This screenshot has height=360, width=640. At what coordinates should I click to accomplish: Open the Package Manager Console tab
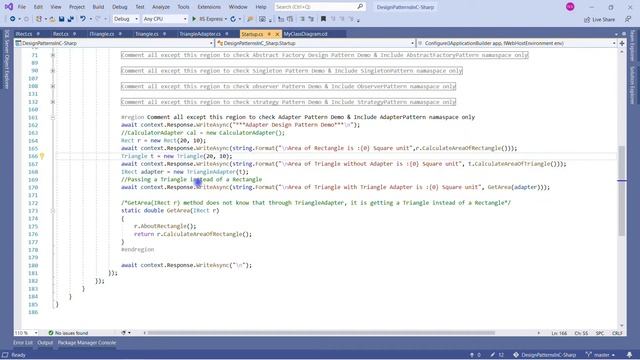87,343
